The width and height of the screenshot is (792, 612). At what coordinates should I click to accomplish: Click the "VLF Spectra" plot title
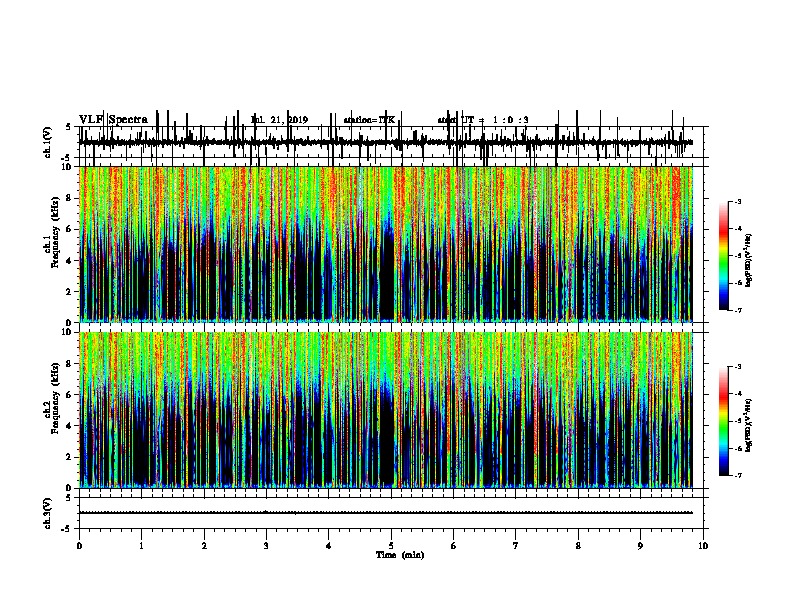click(x=113, y=120)
